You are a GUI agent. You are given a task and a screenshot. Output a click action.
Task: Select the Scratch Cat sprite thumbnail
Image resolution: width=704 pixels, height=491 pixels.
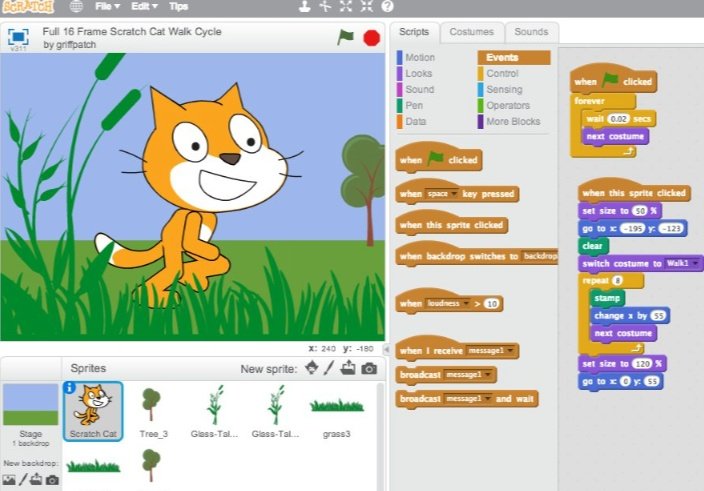point(93,411)
